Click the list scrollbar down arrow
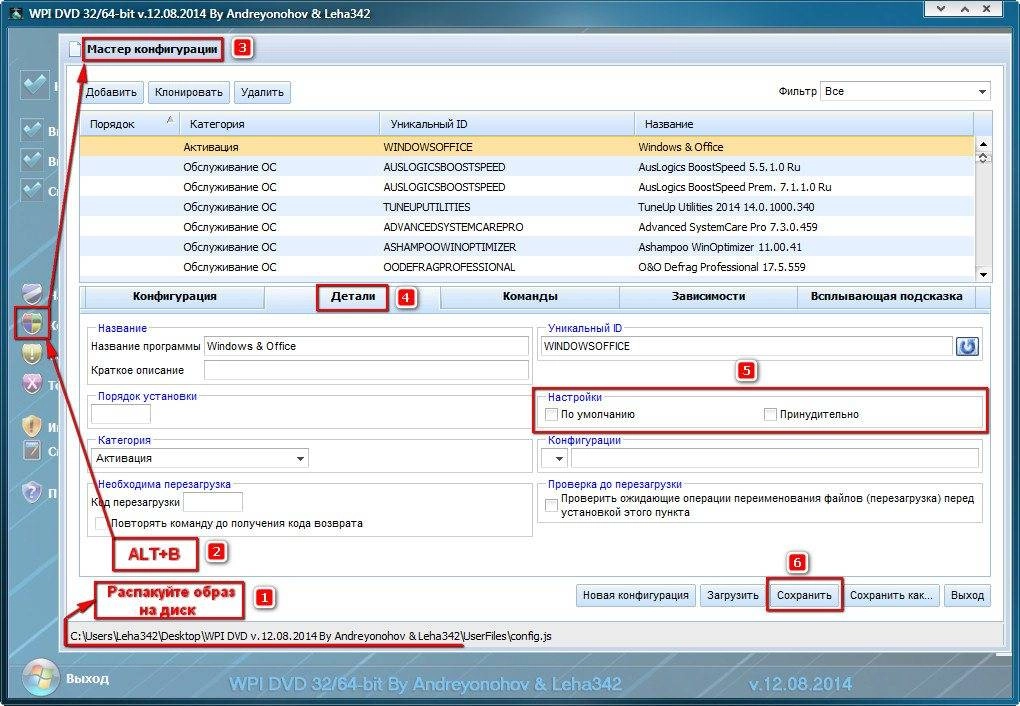 point(983,275)
